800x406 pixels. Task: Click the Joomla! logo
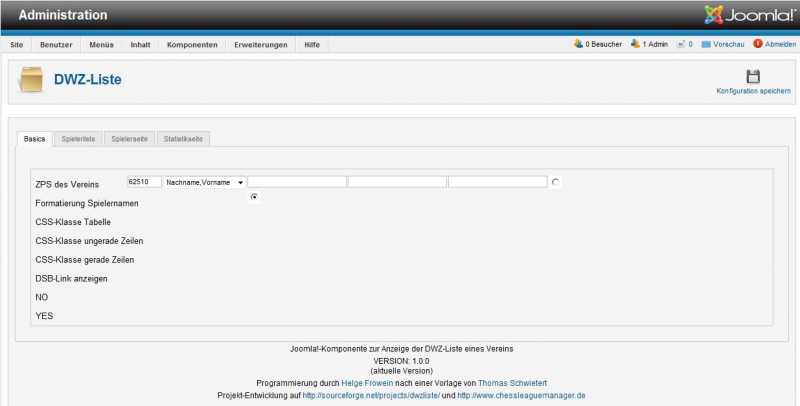742,15
